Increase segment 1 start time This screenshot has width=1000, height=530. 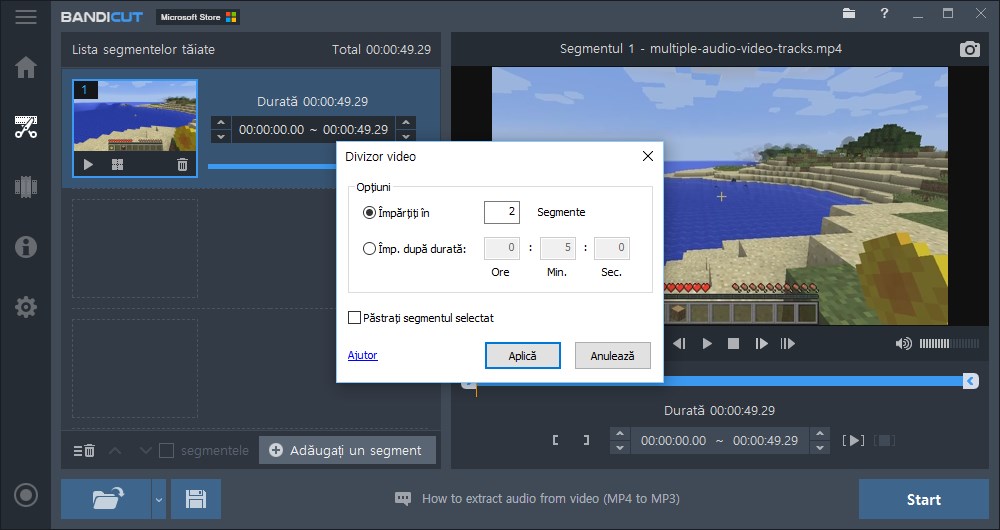tap(221, 122)
